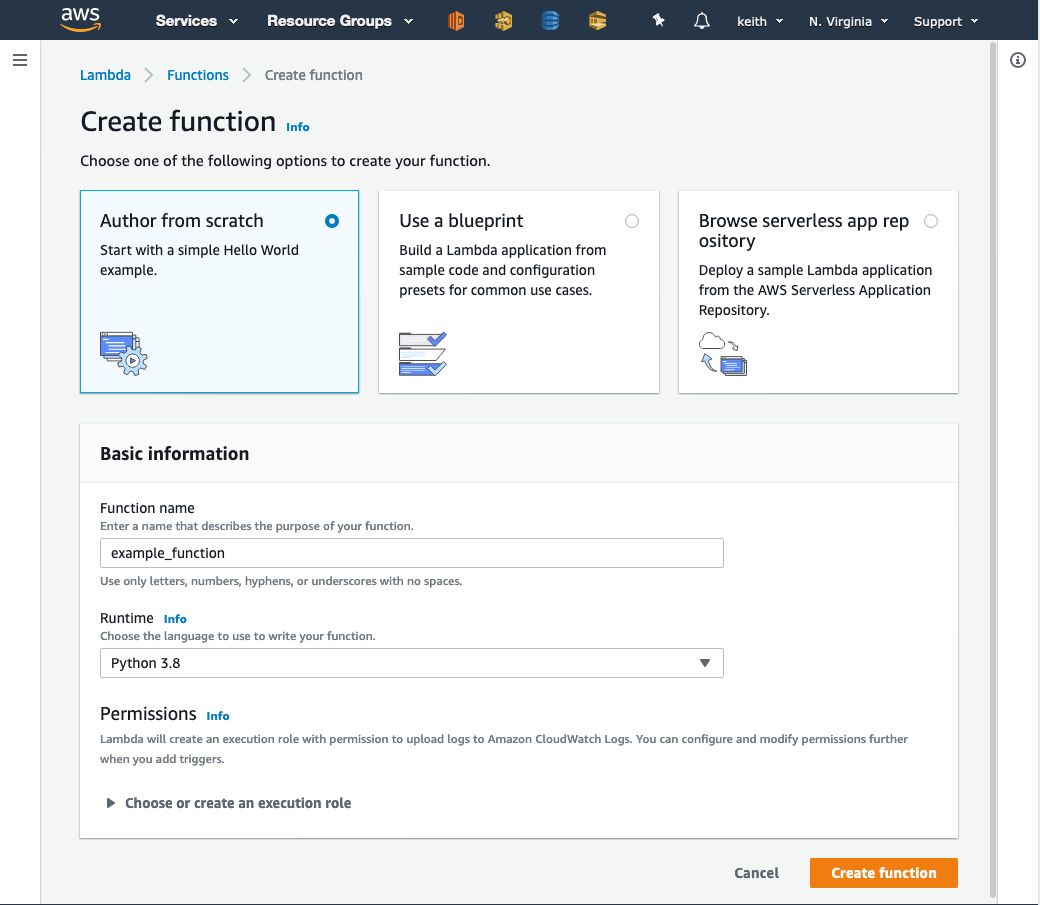Click the pushpin shortcuts icon

coord(658,21)
